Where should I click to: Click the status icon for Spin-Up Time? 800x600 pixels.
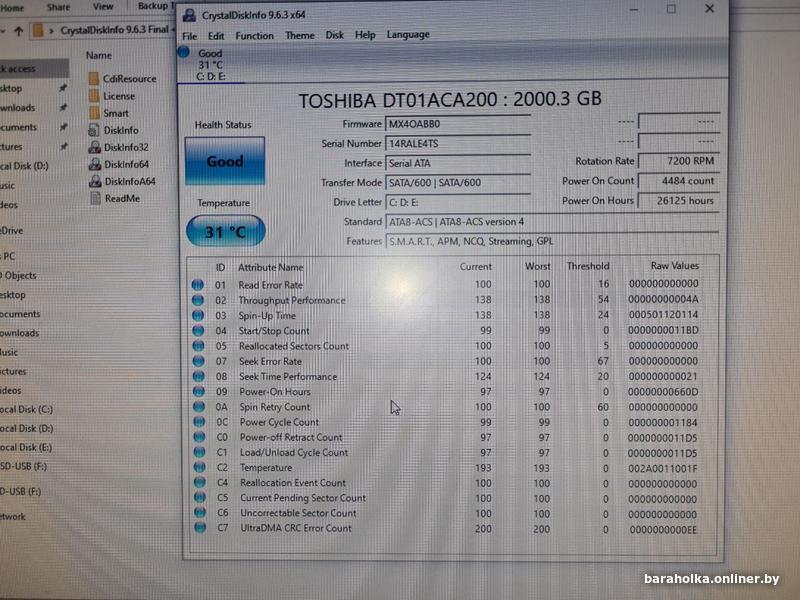pyautogui.click(x=198, y=315)
